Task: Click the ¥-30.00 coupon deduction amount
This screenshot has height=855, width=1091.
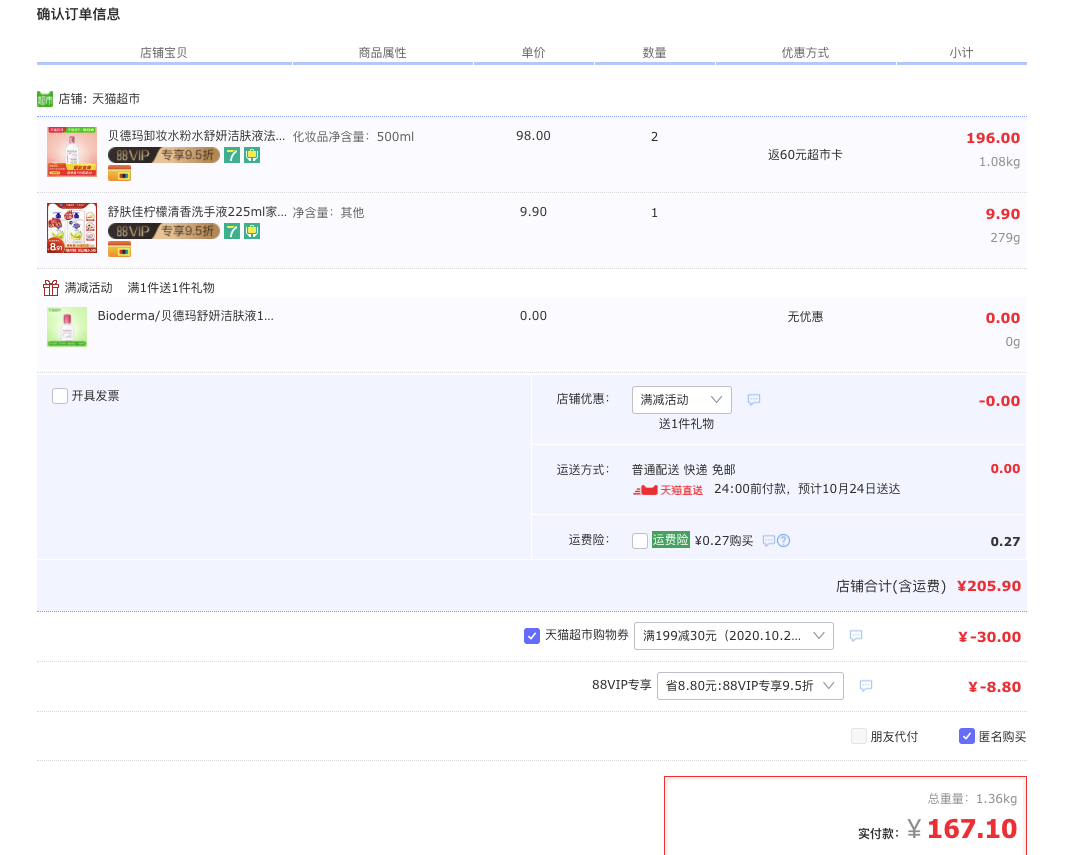Action: pyautogui.click(x=989, y=637)
